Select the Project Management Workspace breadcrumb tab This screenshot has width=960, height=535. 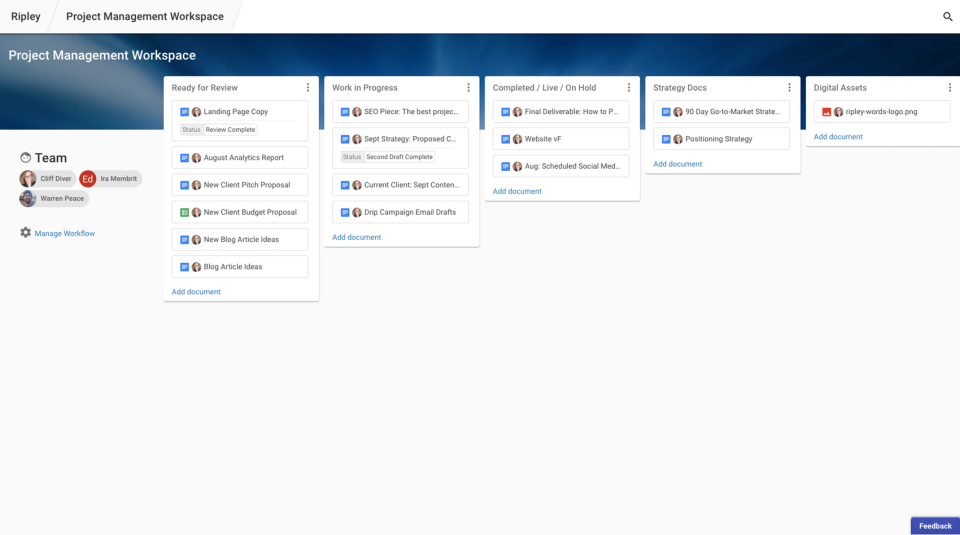pos(145,17)
